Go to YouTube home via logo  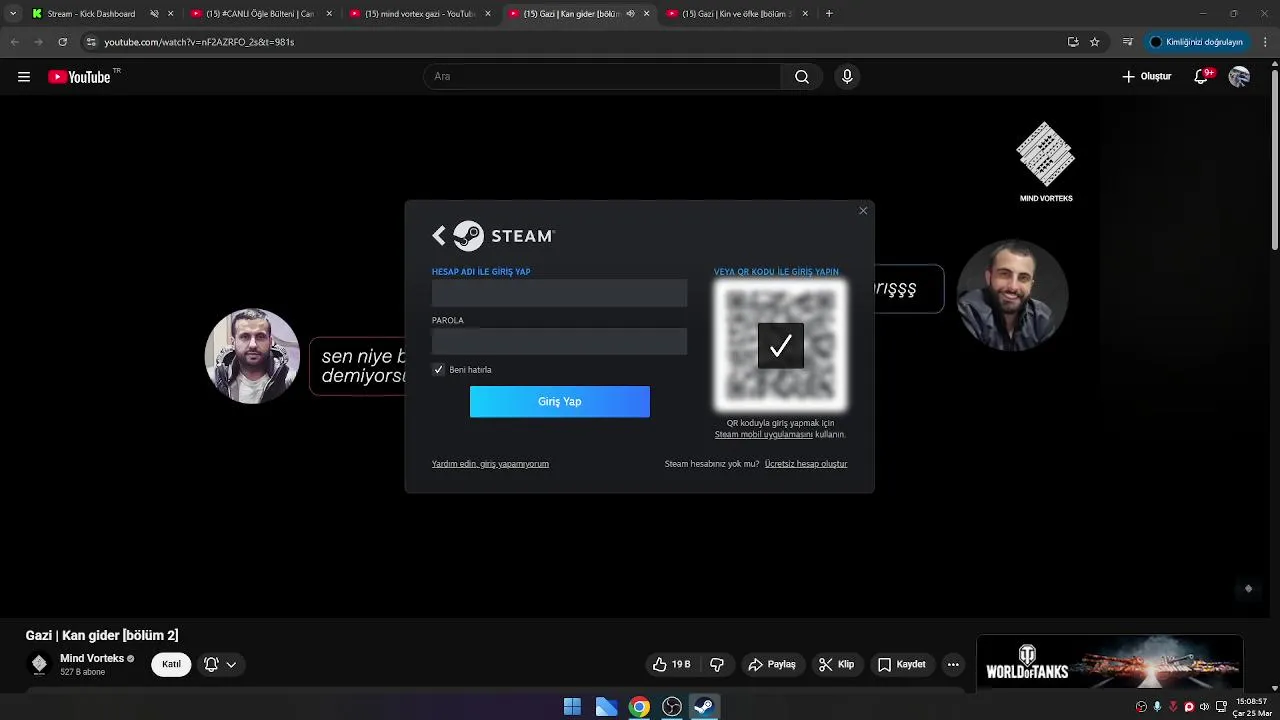(80, 77)
